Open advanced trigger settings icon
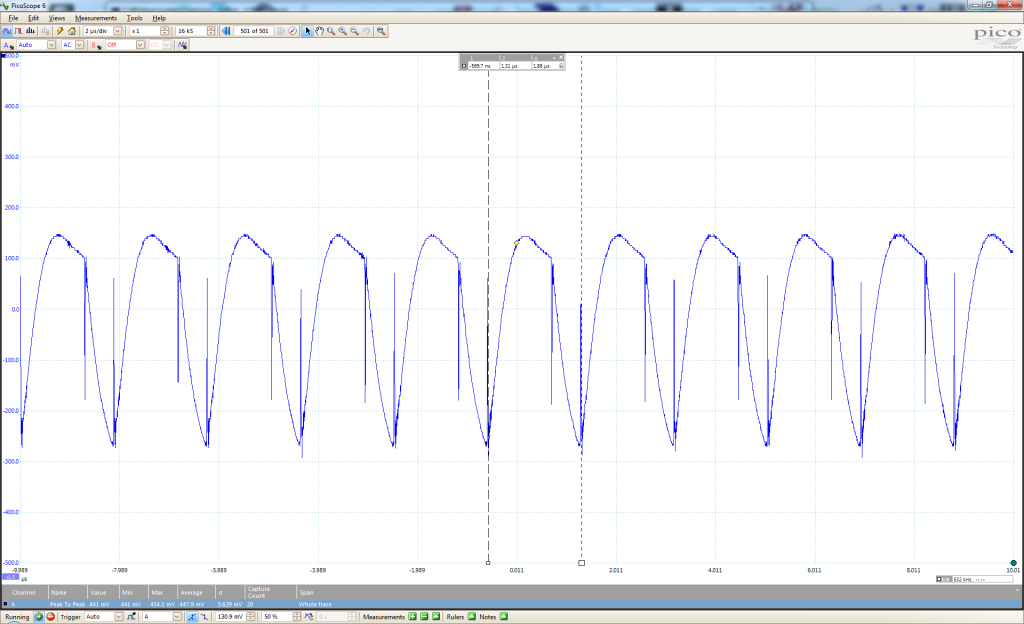1024x624 pixels. [x=132, y=617]
